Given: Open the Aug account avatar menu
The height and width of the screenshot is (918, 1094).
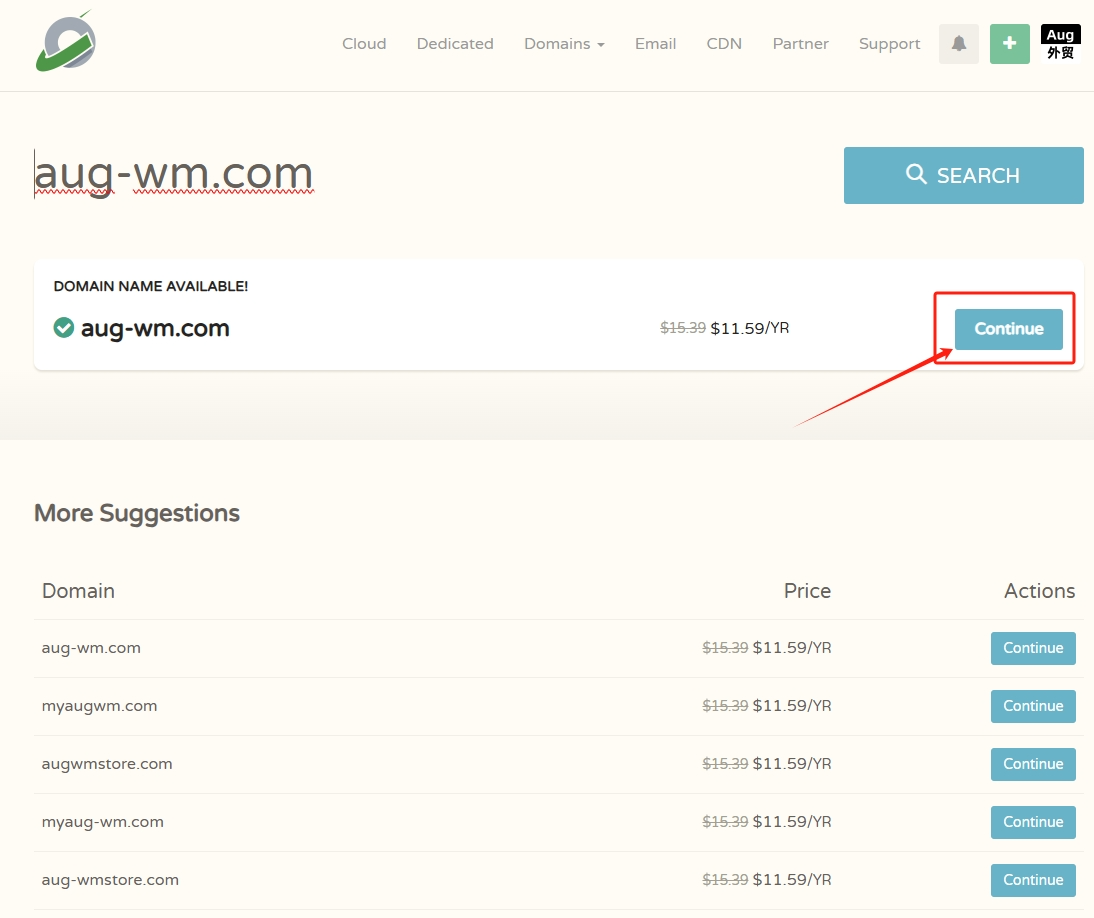Looking at the screenshot, I should (1060, 44).
